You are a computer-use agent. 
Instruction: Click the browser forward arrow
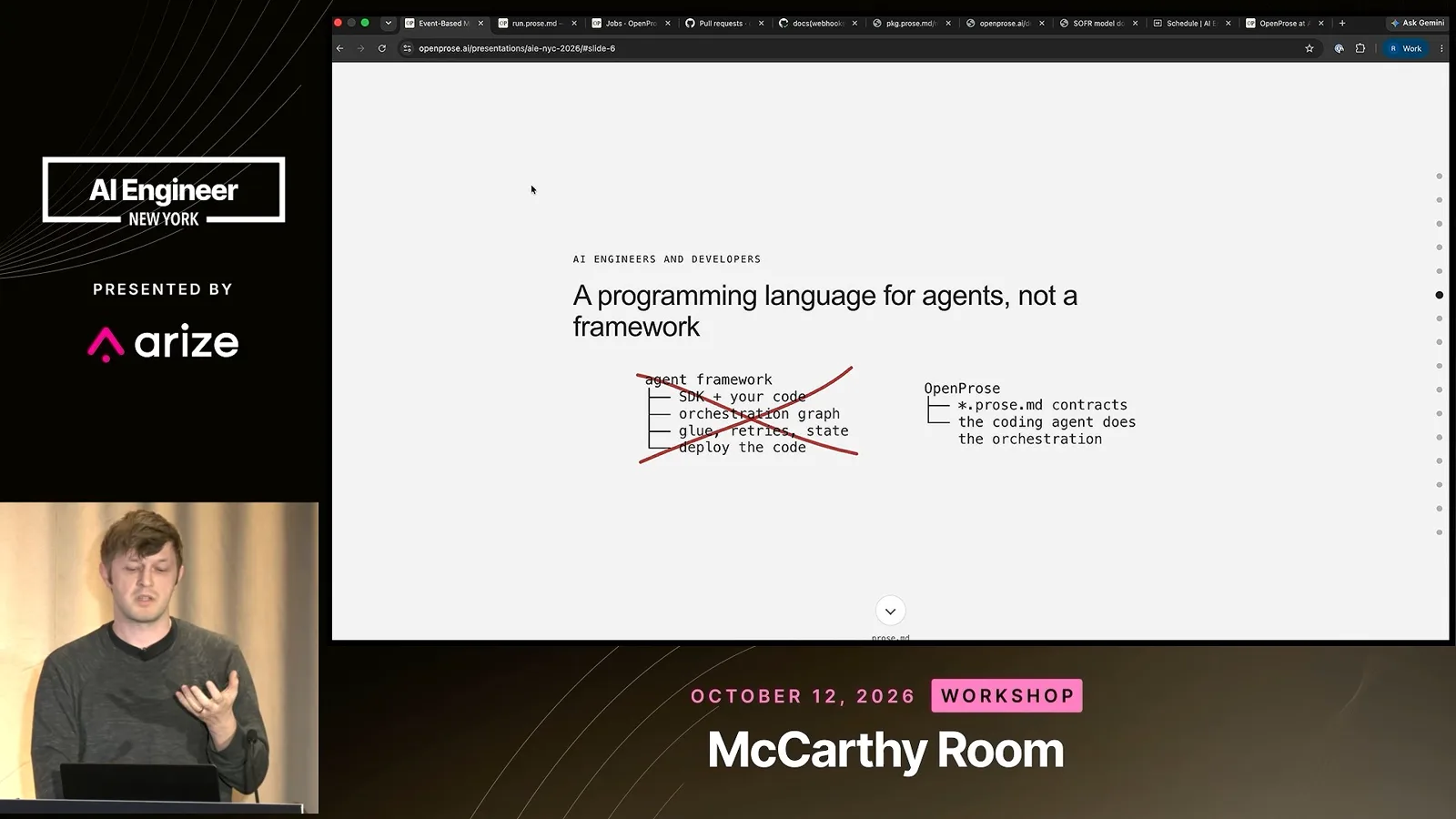[x=360, y=48]
